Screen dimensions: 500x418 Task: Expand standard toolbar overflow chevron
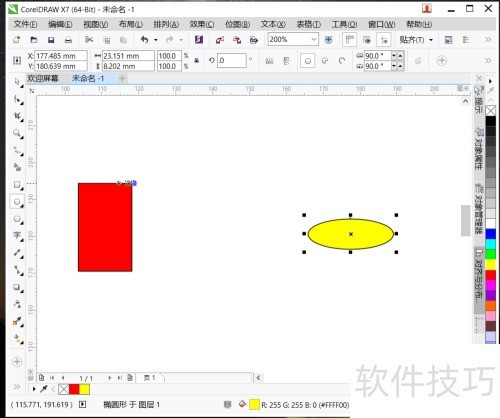(x=488, y=40)
